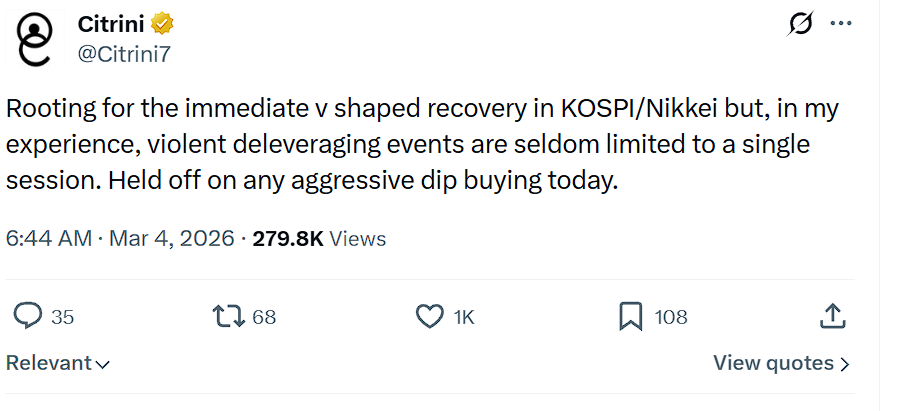
Task: Click the Citrini display name
Action: tap(112, 22)
